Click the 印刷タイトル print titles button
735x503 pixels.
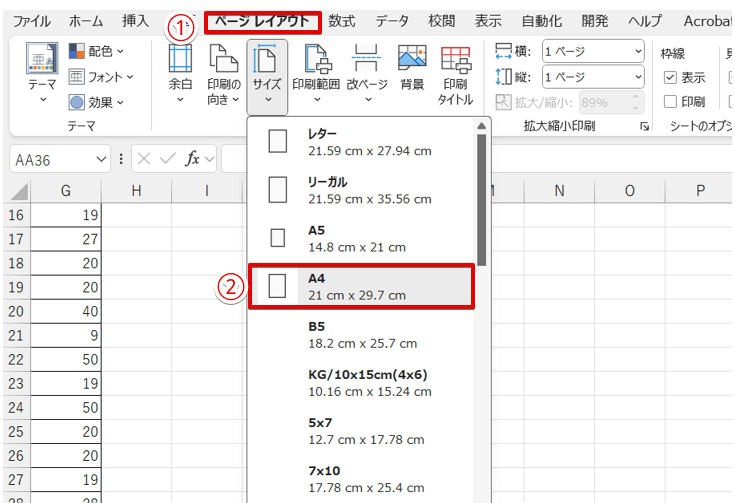pos(455,75)
